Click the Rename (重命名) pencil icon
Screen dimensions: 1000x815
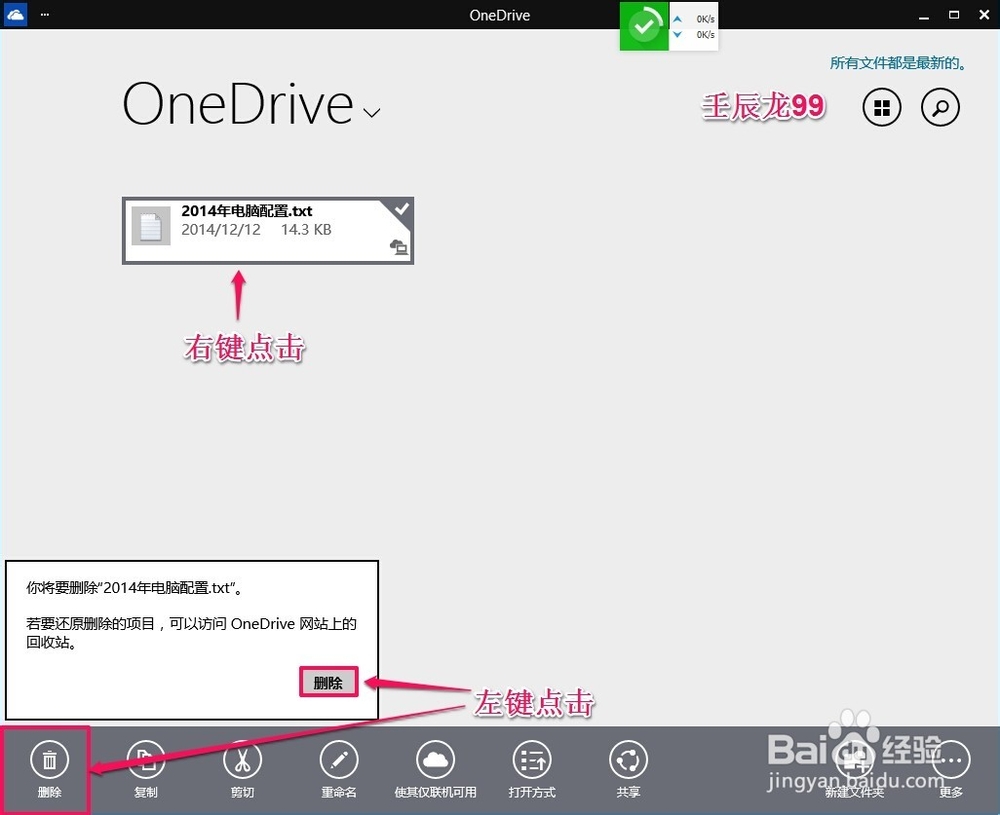(x=339, y=760)
